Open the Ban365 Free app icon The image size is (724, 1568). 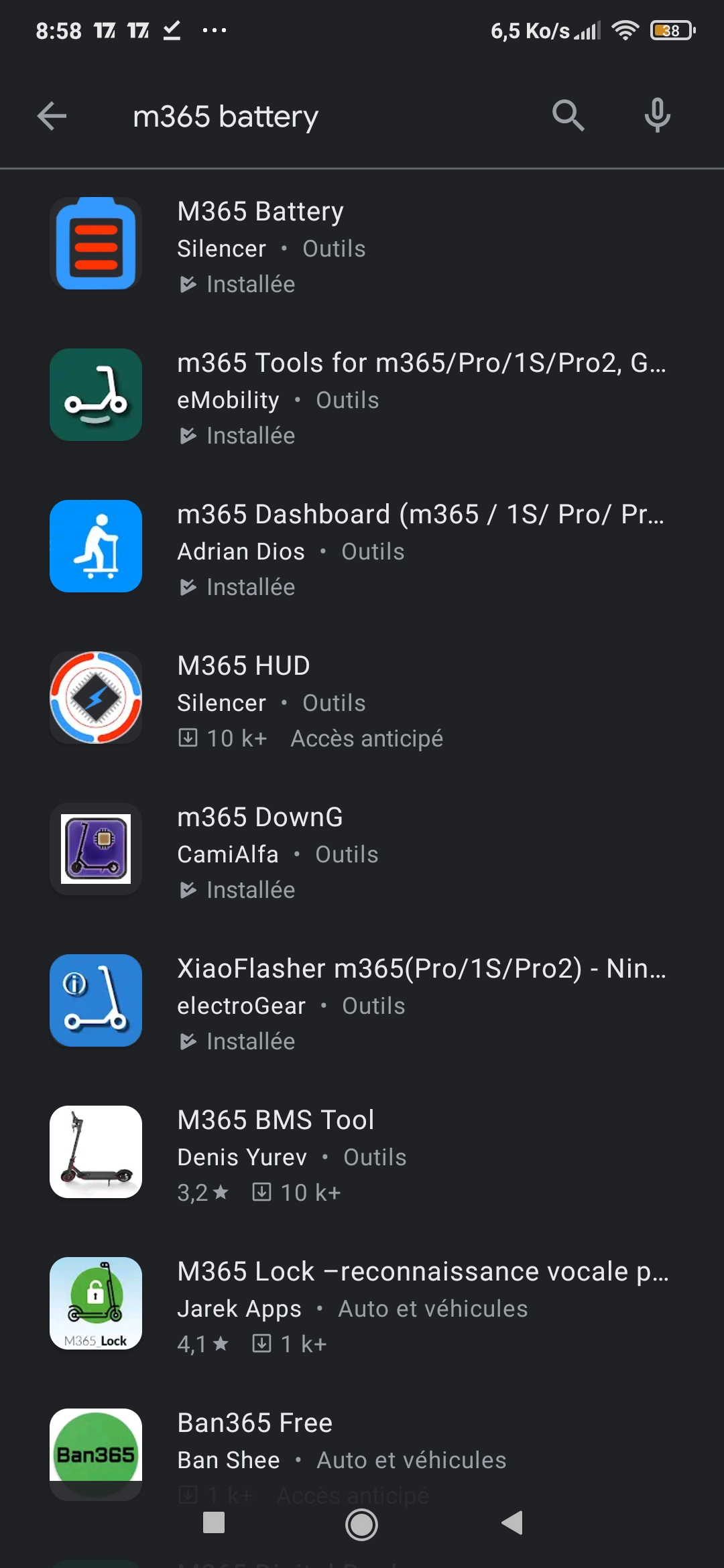[x=96, y=1455]
